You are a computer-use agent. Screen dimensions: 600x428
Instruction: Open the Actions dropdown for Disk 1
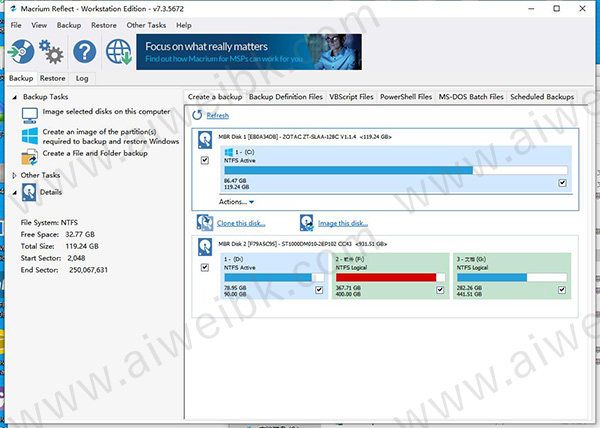point(236,202)
